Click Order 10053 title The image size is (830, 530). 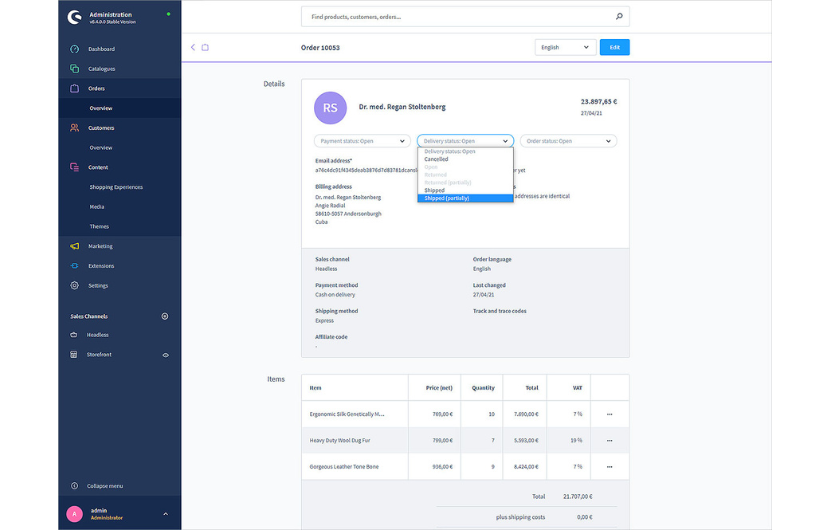pos(320,48)
